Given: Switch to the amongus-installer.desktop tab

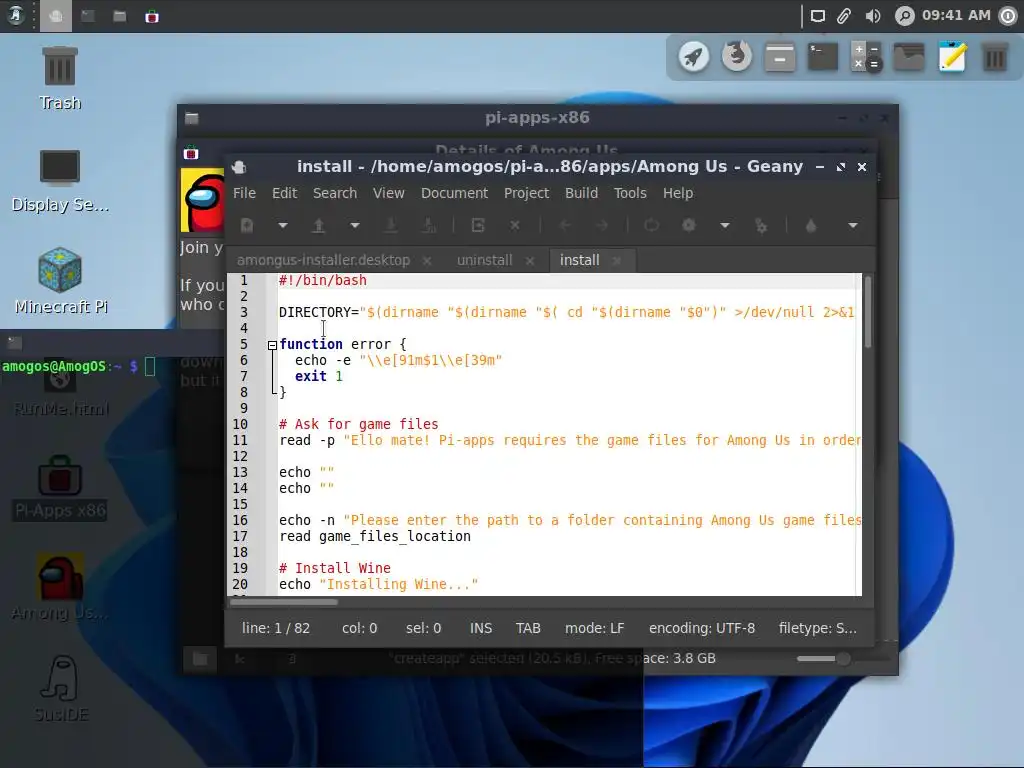Looking at the screenshot, I should click(x=323, y=260).
